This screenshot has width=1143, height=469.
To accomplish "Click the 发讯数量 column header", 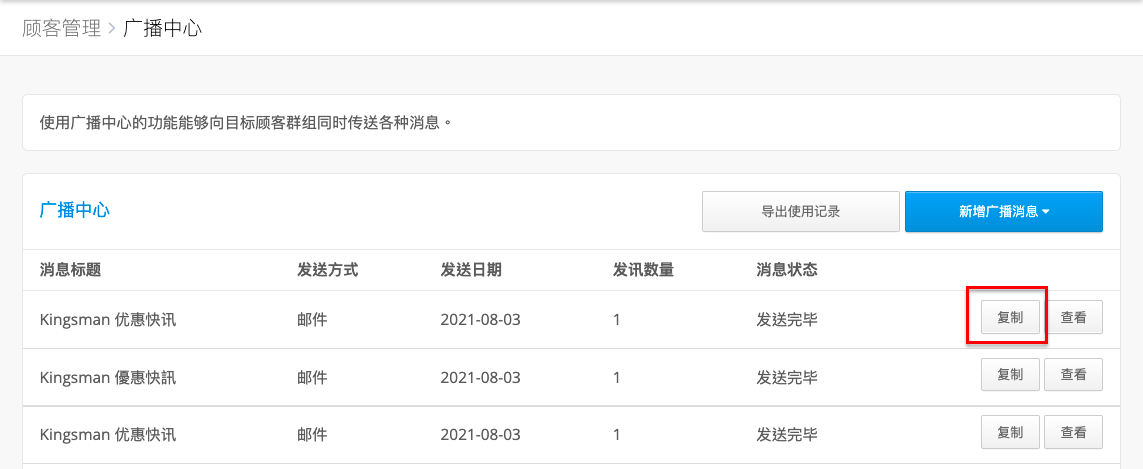I will coord(643,270).
